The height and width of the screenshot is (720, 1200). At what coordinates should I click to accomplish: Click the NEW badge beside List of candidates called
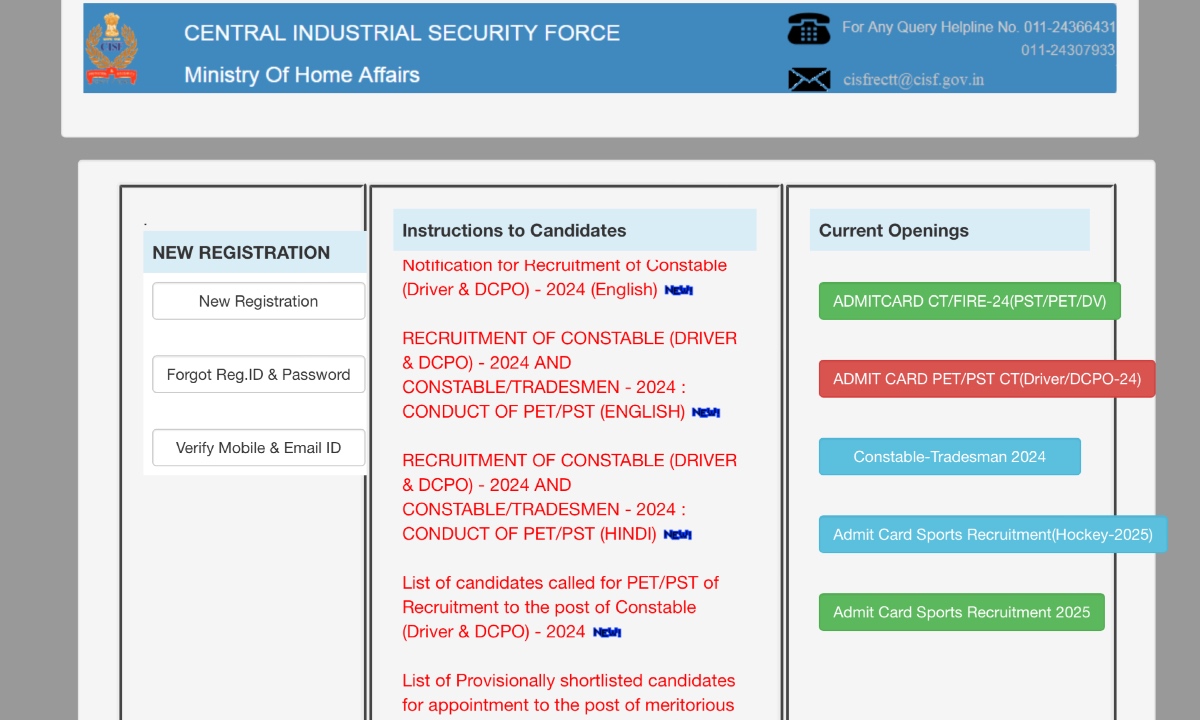607,632
